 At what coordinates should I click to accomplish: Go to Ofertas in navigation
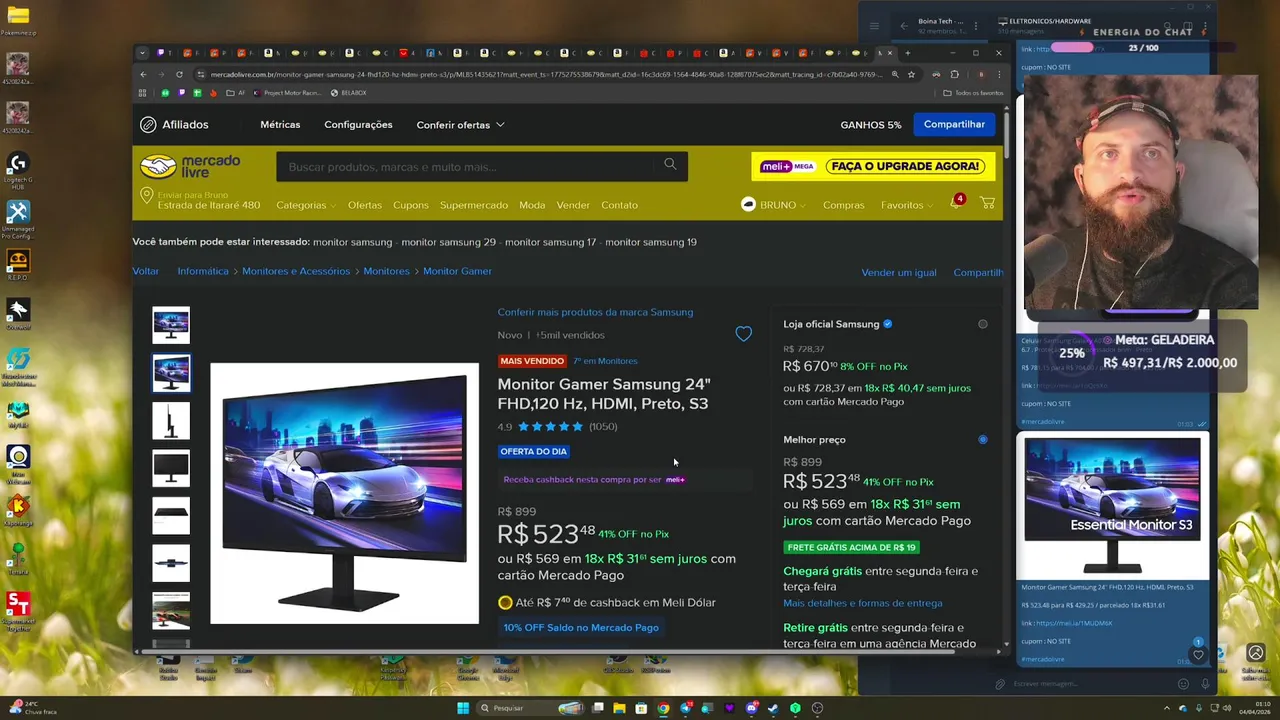(365, 205)
